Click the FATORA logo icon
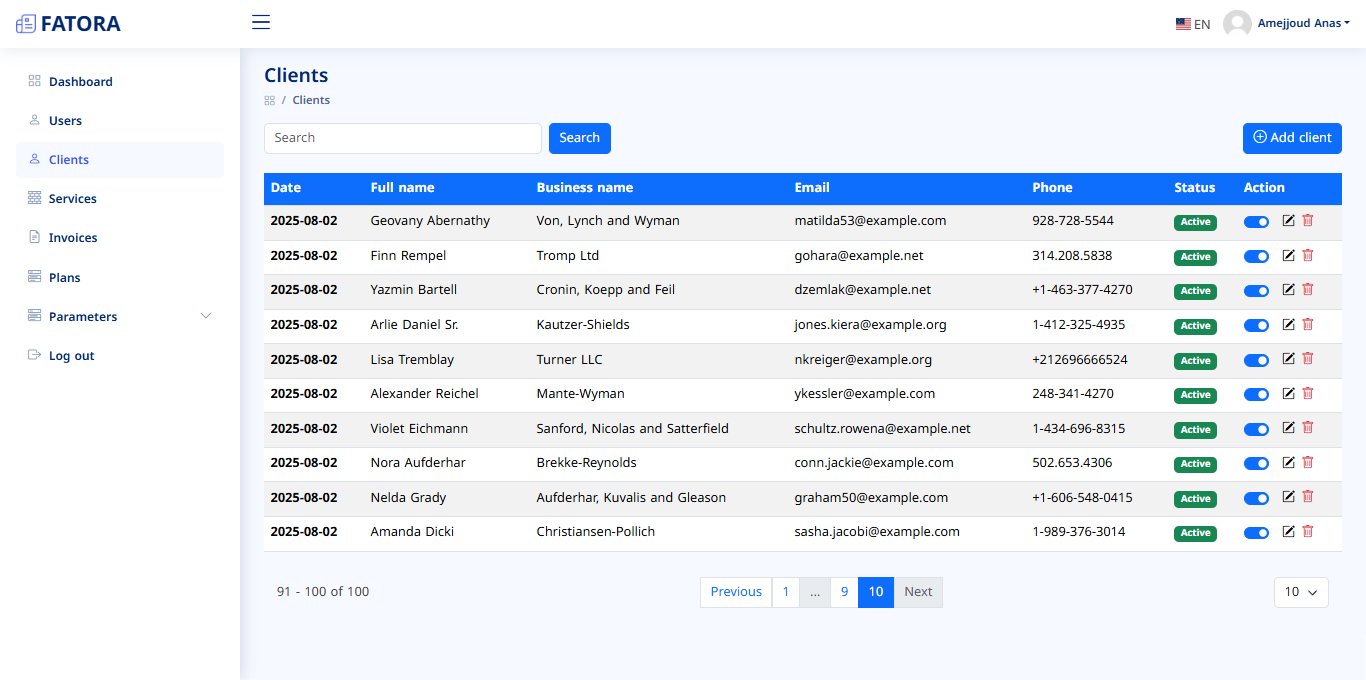Viewport: 1366px width, 680px height. (x=26, y=24)
